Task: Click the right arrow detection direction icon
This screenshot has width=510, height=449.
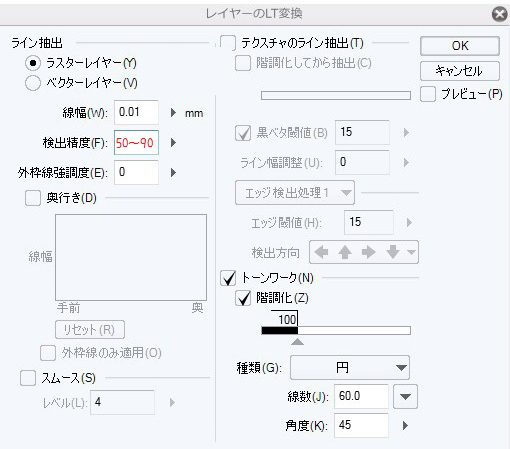Action: [x=368, y=252]
